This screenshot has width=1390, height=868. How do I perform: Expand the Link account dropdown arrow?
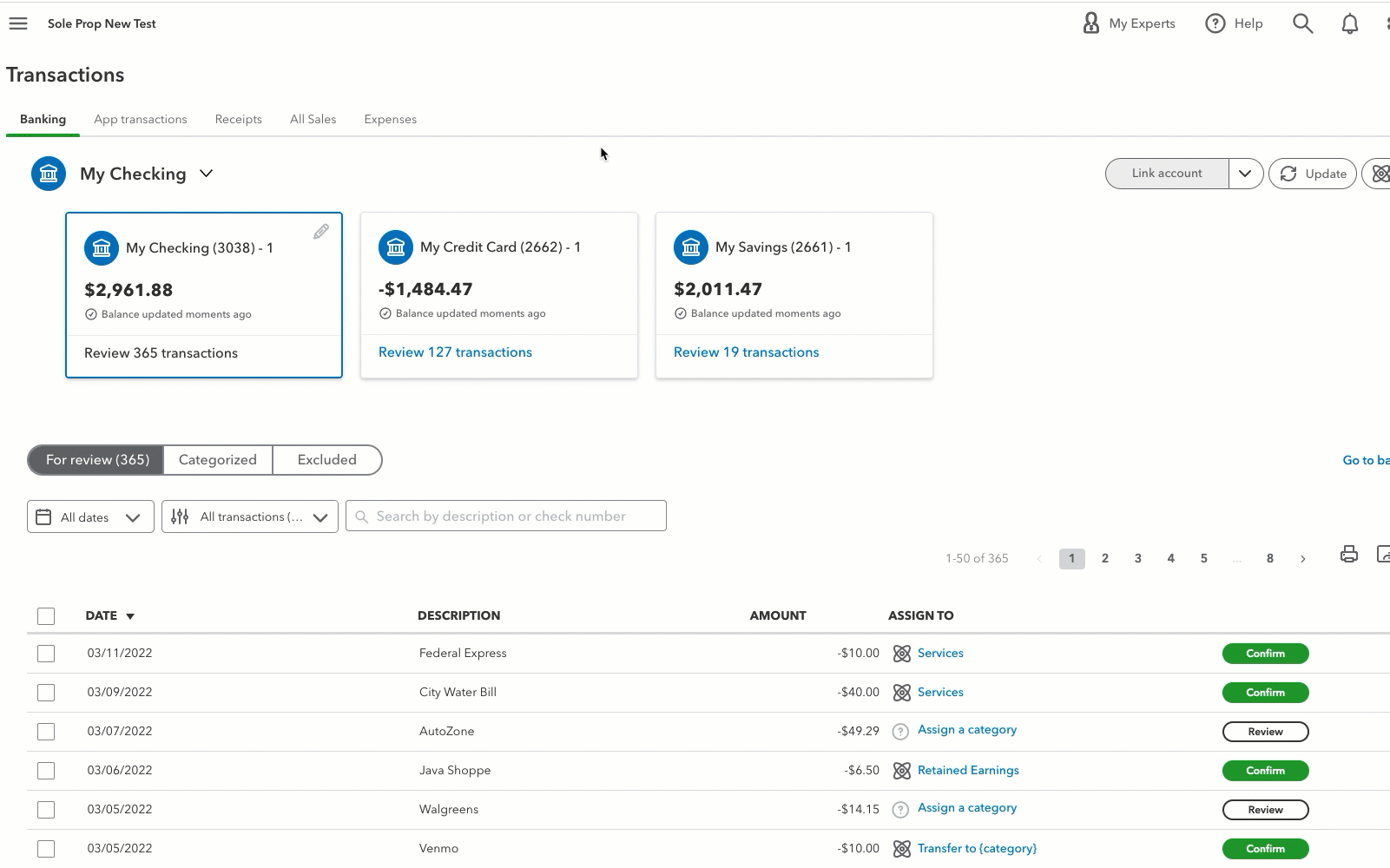coord(1246,174)
